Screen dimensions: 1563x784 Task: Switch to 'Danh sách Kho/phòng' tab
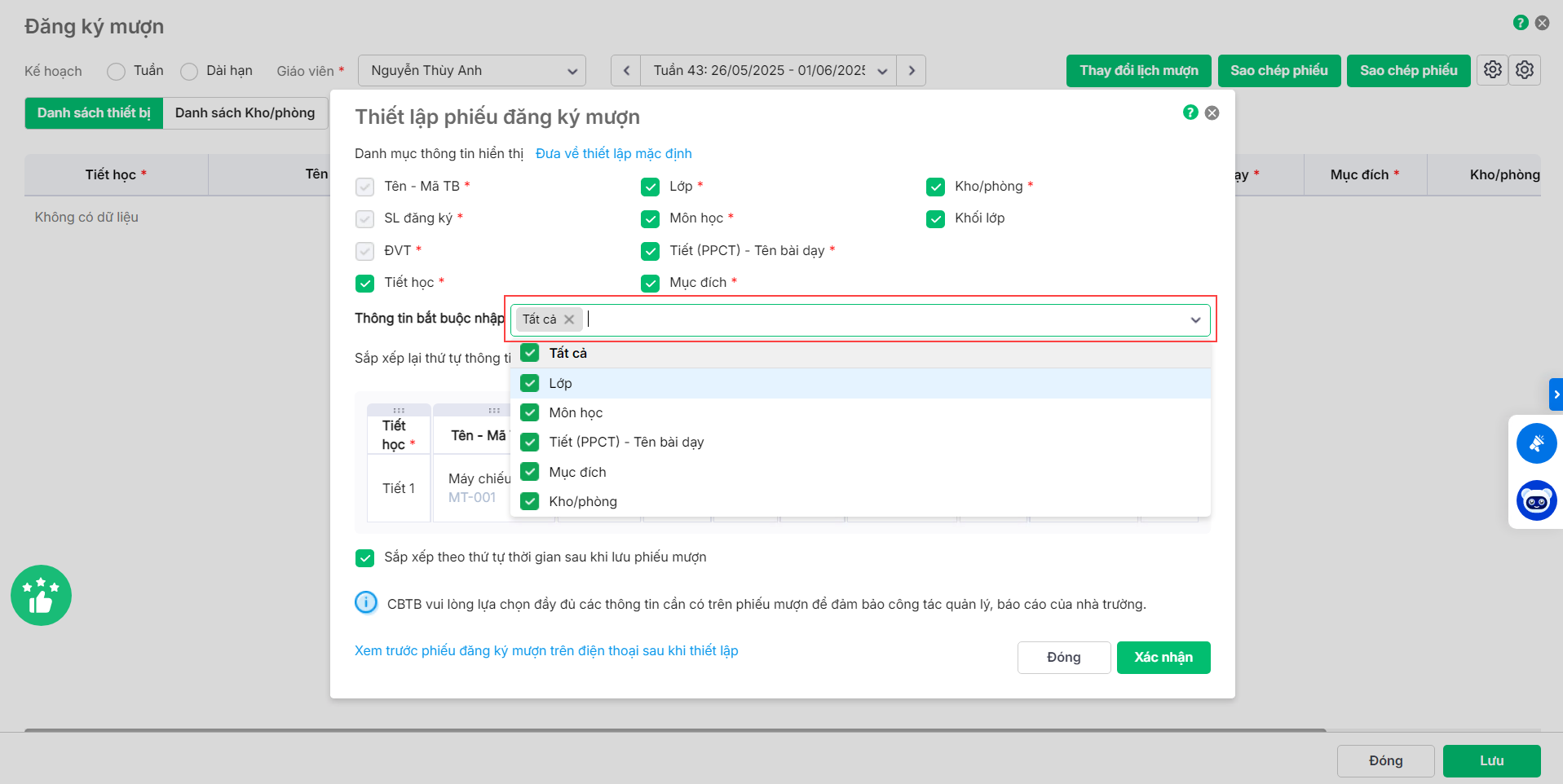click(x=245, y=113)
